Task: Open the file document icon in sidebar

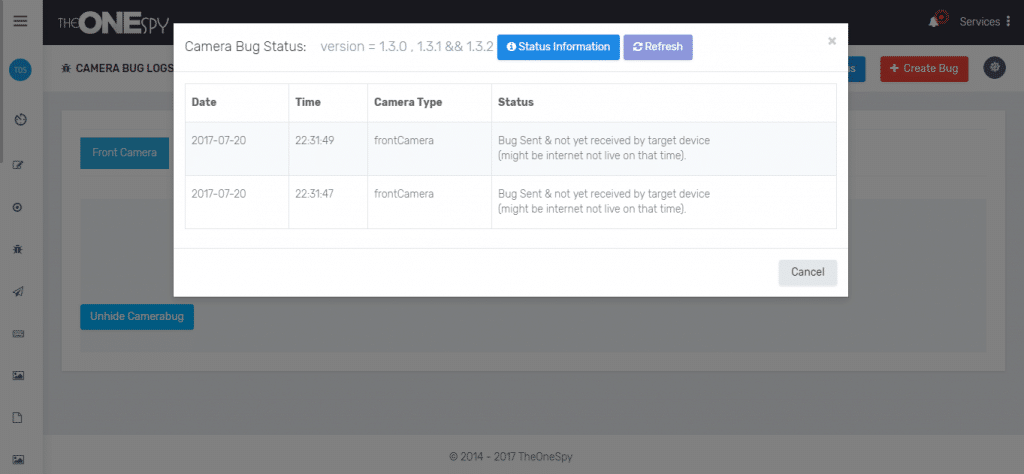Action: tap(18, 417)
